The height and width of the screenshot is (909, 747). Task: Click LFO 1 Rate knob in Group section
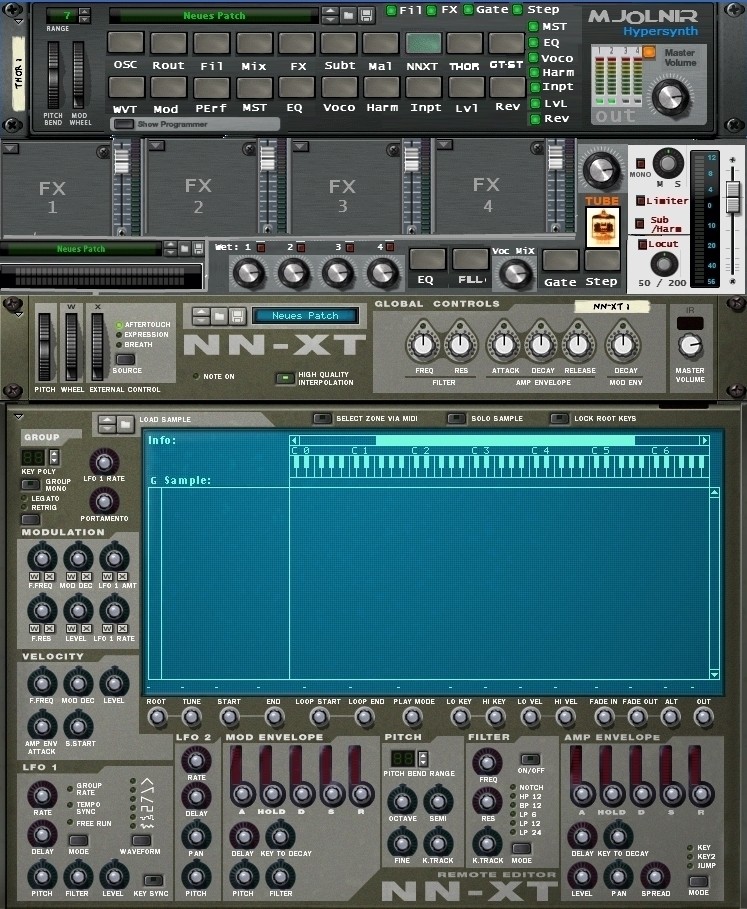tap(104, 462)
